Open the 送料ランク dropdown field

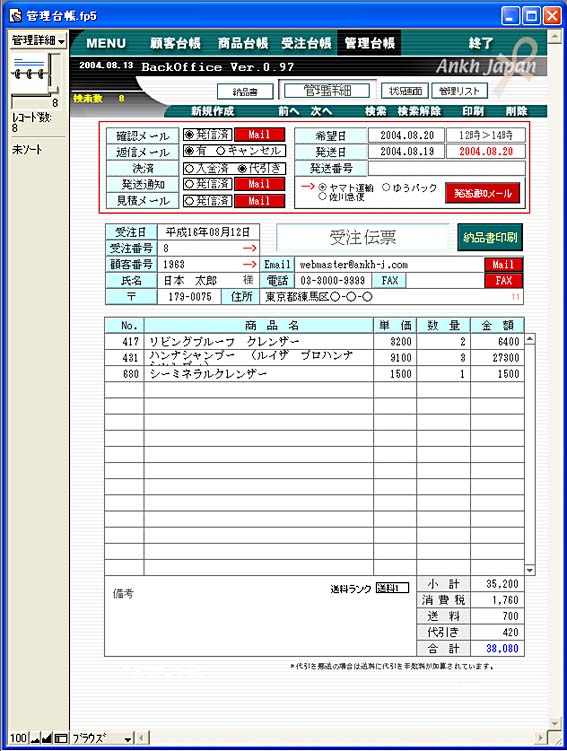[x=392, y=588]
